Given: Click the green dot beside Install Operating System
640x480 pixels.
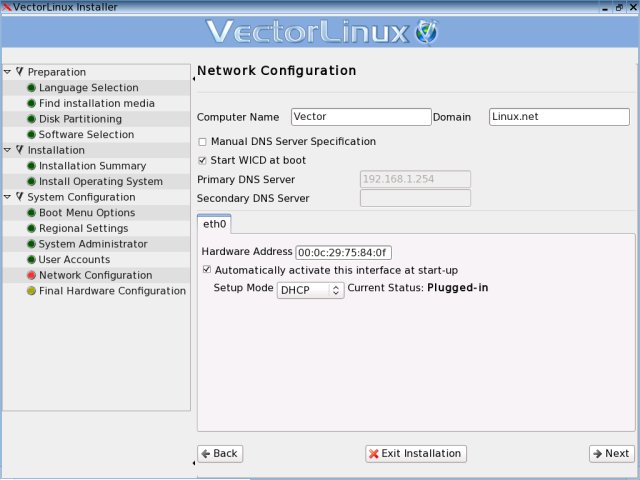Looking at the screenshot, I should coord(31,182).
